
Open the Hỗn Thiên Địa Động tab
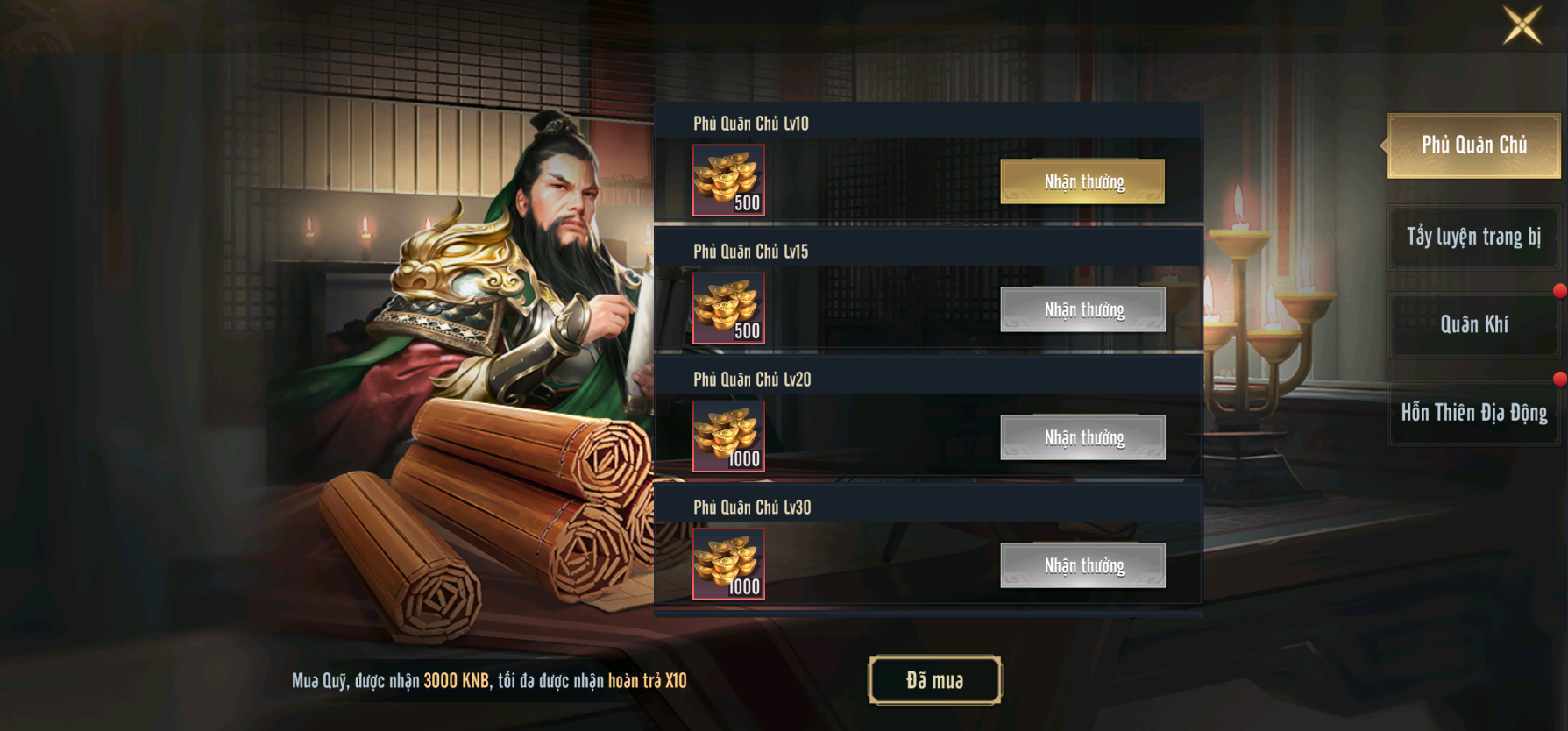tap(1473, 413)
